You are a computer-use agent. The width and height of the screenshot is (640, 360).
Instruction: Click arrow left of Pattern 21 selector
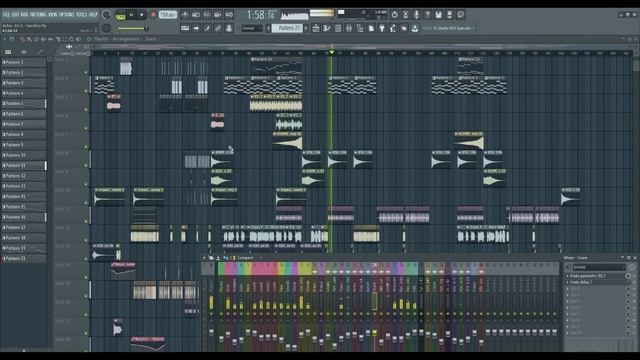click(269, 28)
